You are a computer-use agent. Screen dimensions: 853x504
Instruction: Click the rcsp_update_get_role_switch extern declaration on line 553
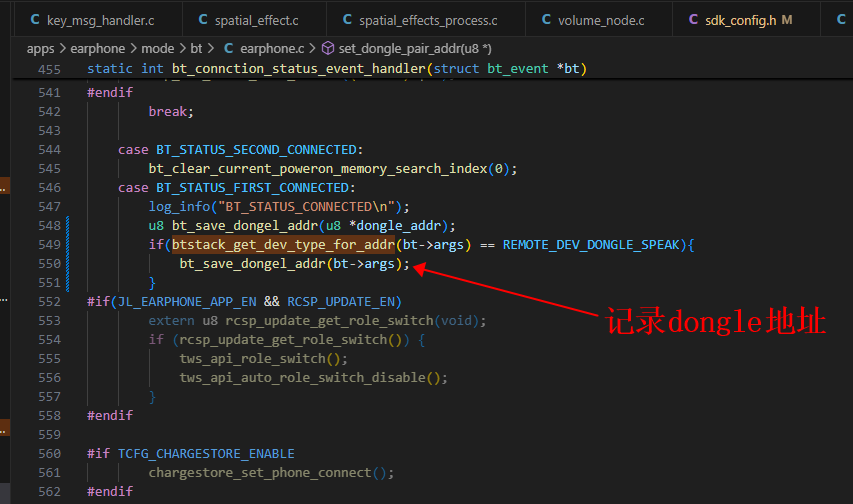pos(317,321)
